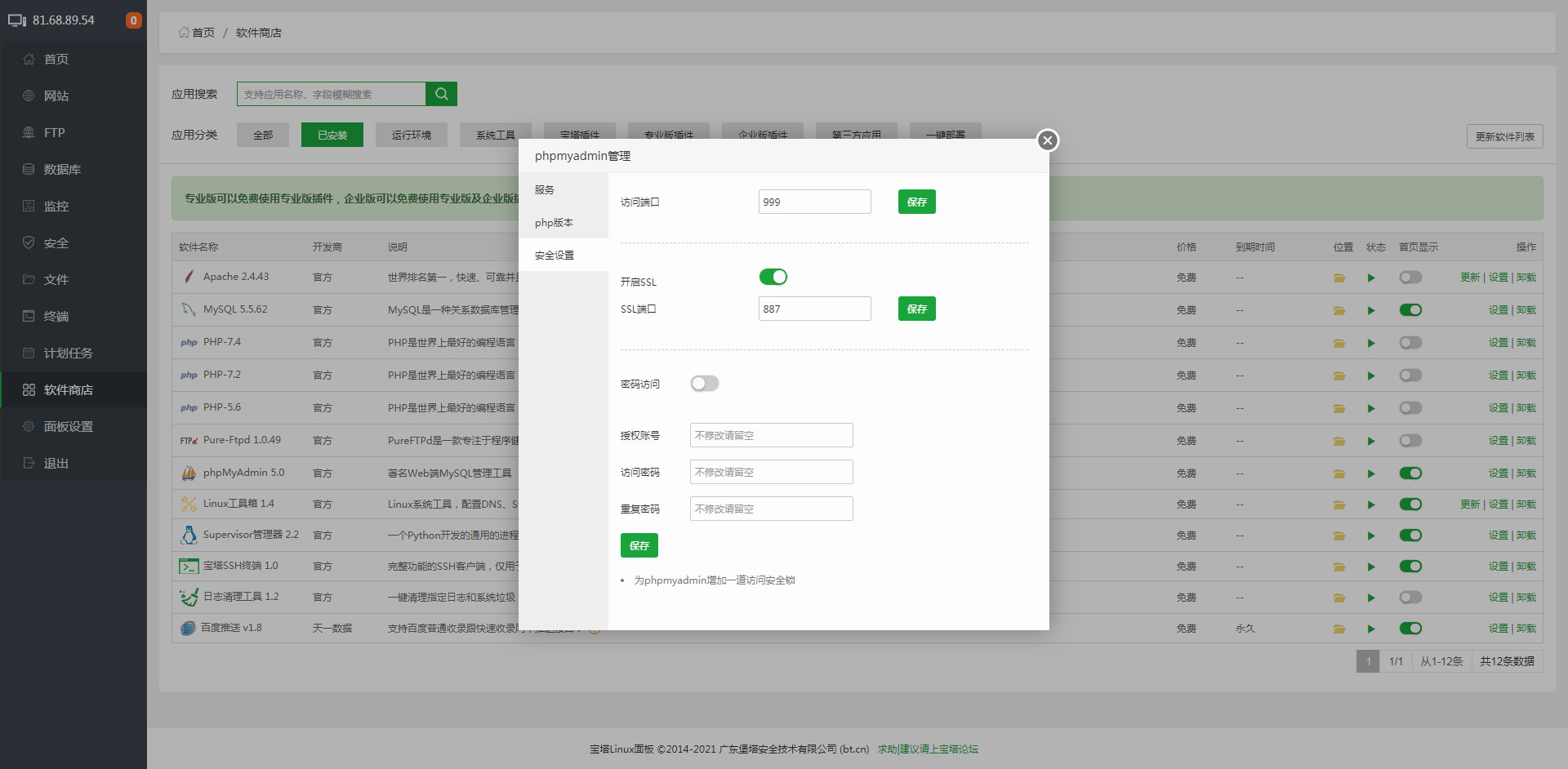
Task: Save the SSL端口 value
Action: [917, 309]
